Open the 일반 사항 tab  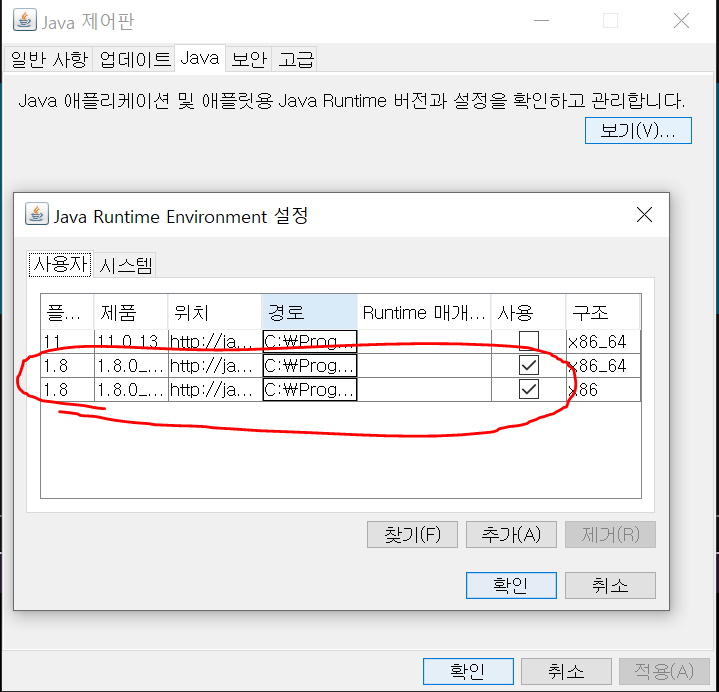click(x=49, y=59)
